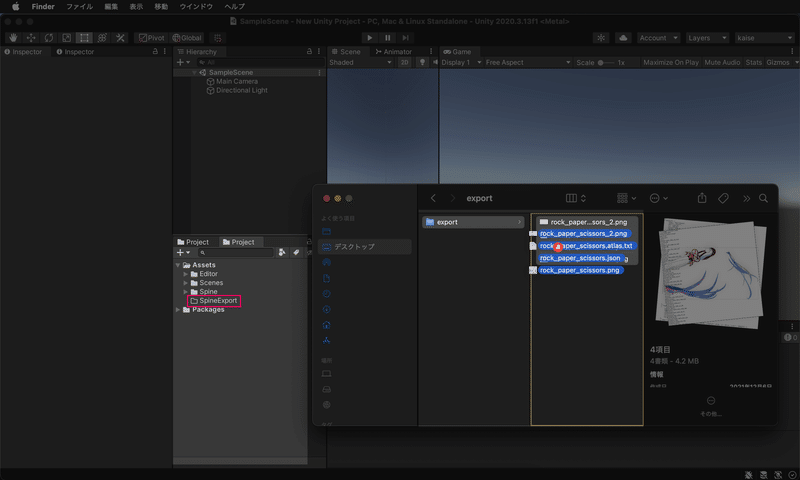Click Hierarchy search field

click(260, 62)
